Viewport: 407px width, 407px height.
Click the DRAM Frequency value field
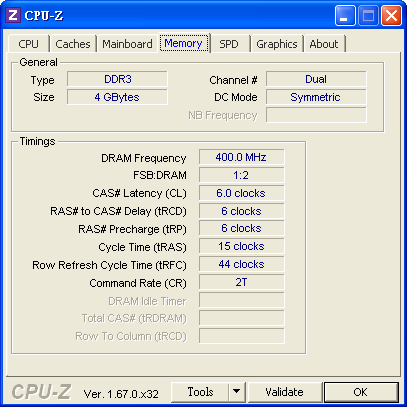(241, 157)
